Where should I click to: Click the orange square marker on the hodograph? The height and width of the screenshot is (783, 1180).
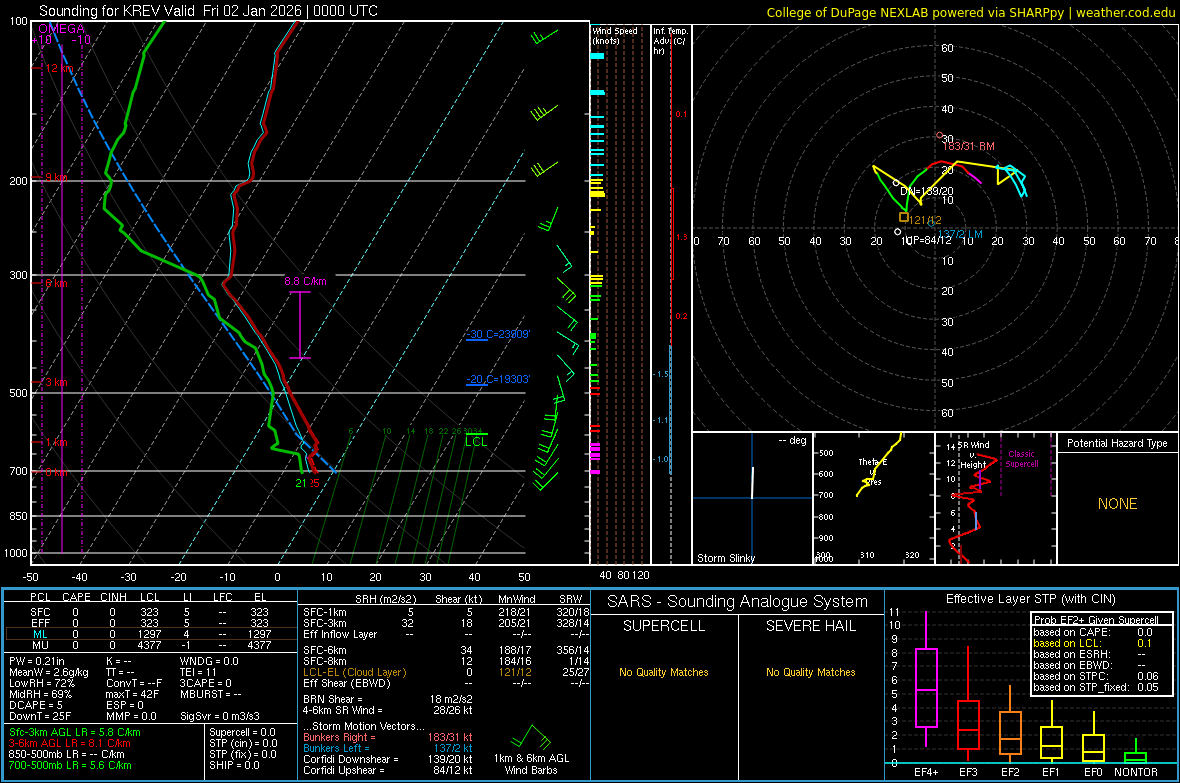[904, 217]
